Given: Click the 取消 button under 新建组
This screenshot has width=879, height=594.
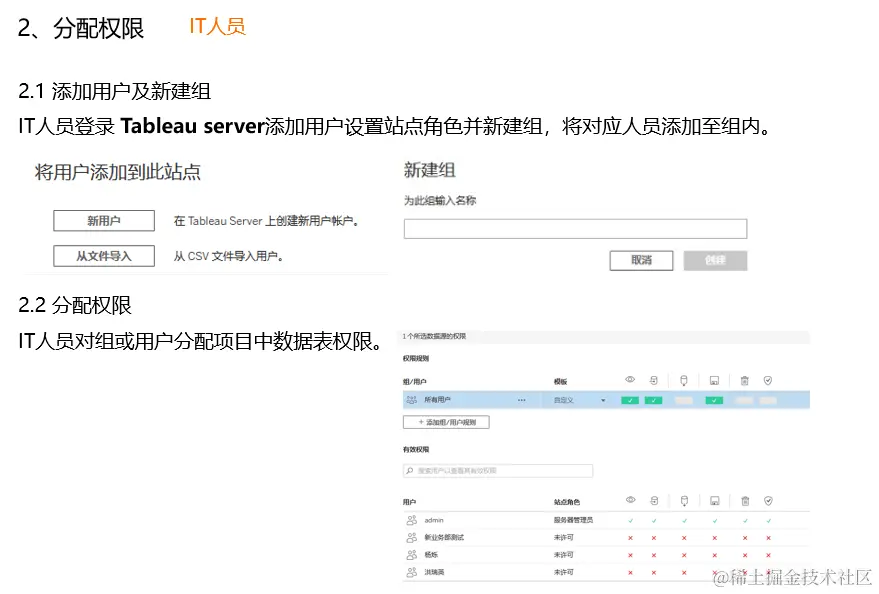Looking at the screenshot, I should (x=641, y=260).
